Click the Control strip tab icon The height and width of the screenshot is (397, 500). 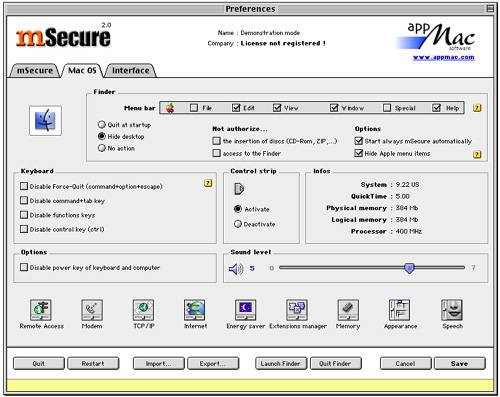tap(239, 189)
